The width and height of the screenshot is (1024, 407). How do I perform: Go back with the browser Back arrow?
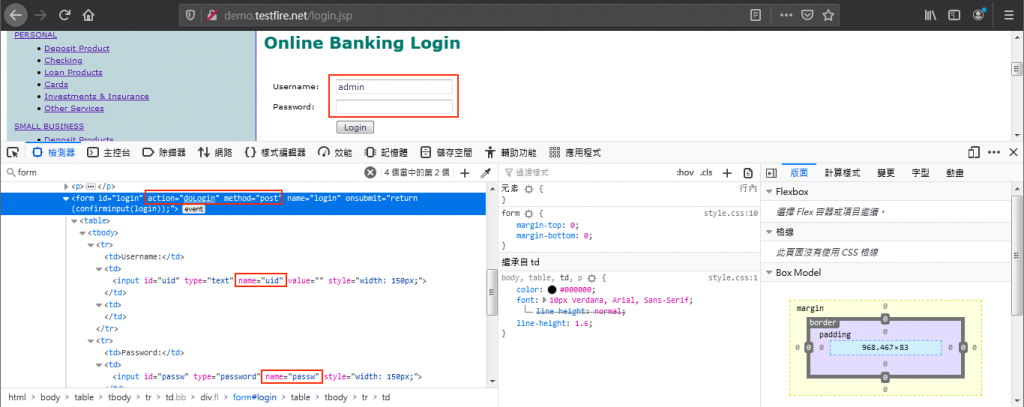[15, 14]
